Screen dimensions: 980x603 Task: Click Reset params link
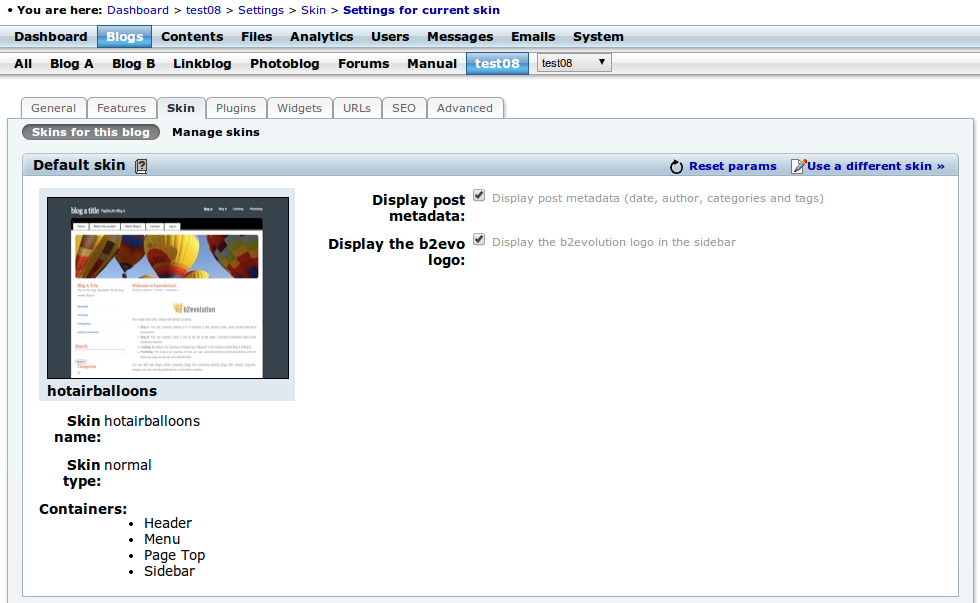tap(732, 166)
